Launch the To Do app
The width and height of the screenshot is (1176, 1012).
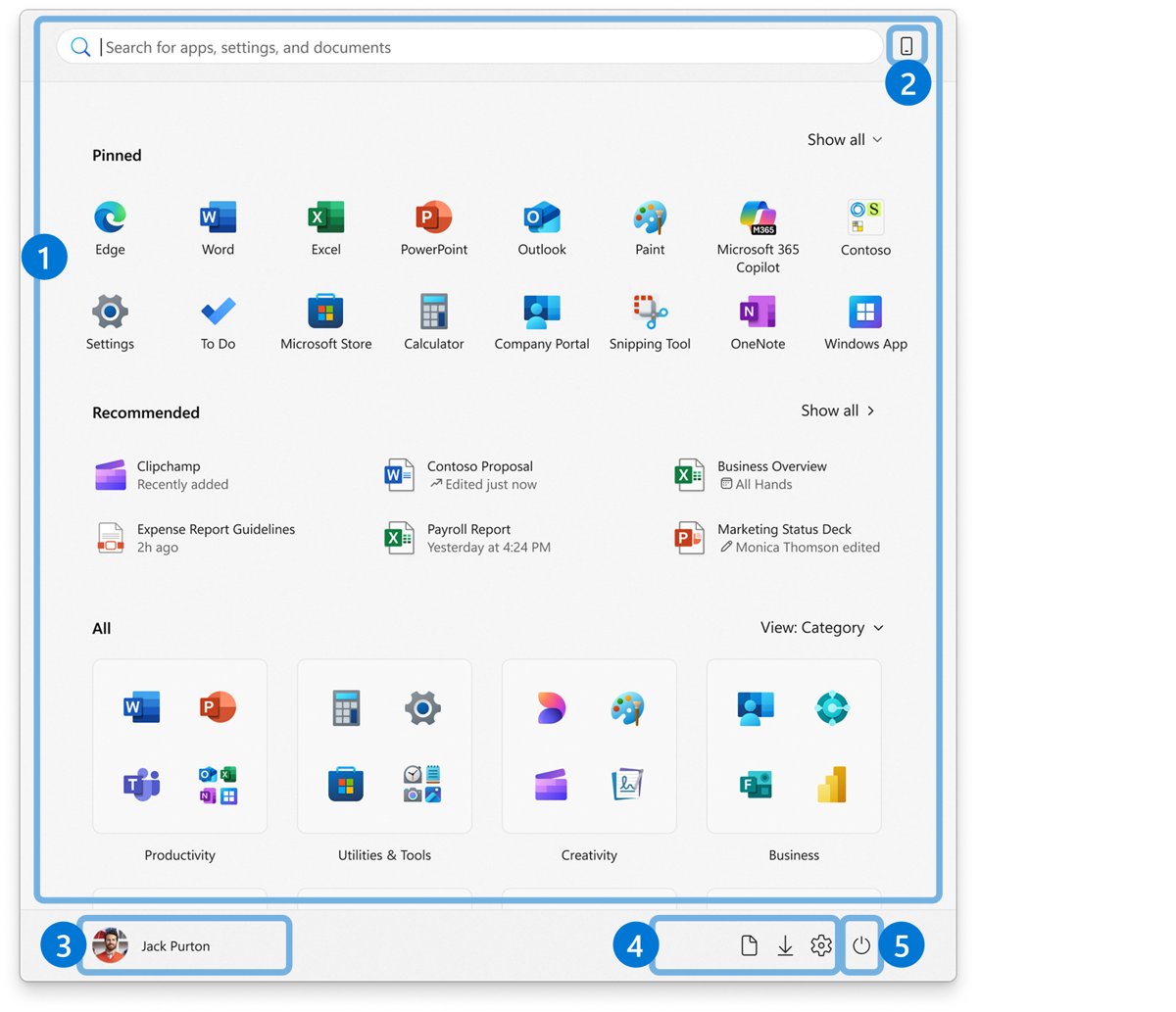(x=218, y=322)
